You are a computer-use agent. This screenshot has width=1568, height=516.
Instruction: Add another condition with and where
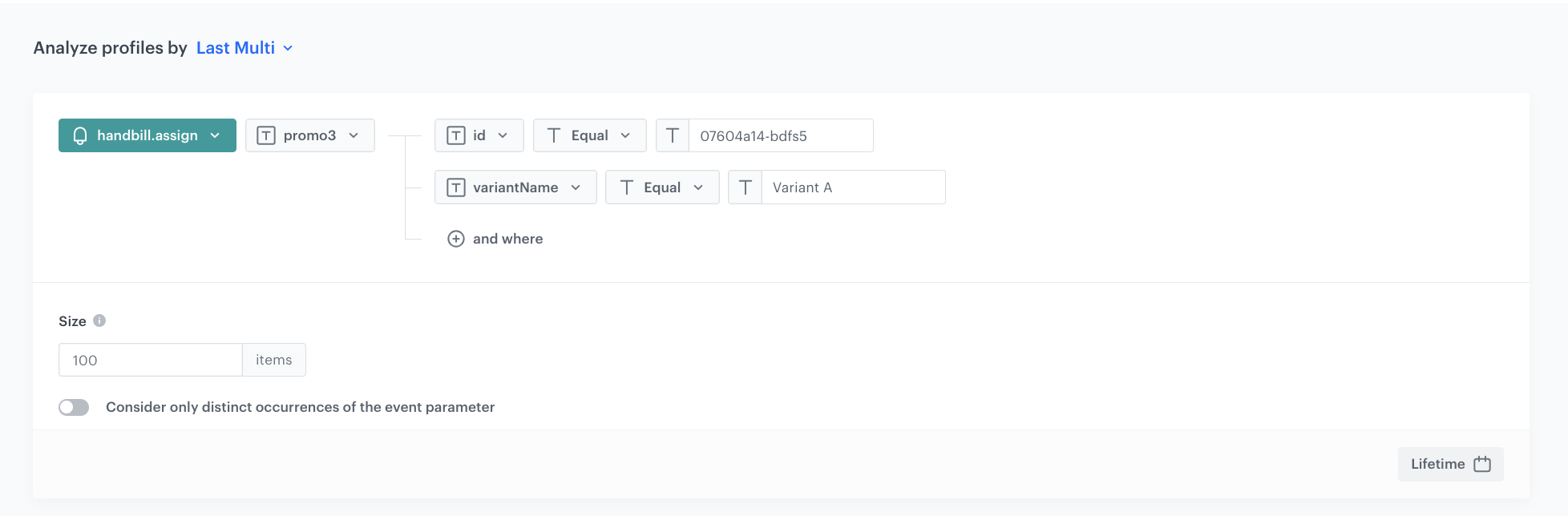507,239
